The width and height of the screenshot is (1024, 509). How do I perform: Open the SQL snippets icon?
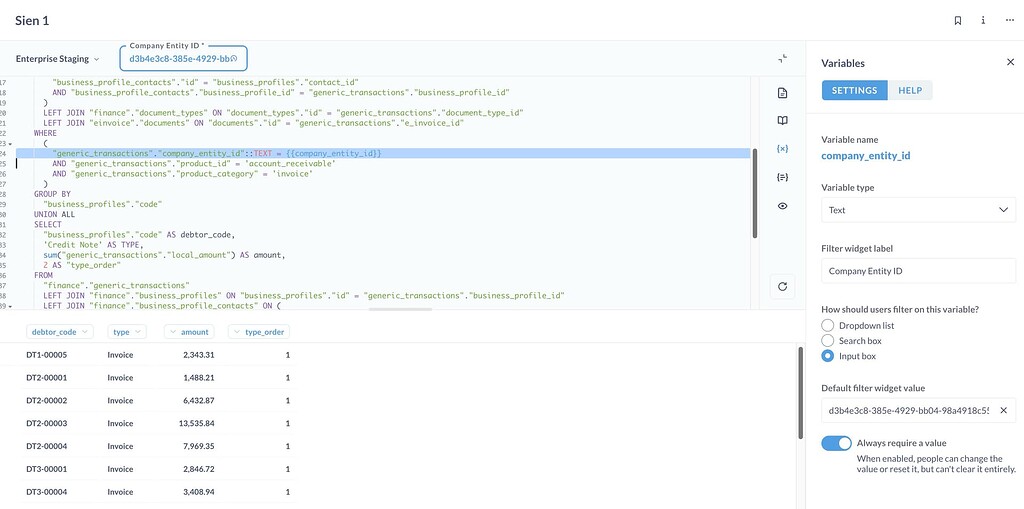[782, 177]
